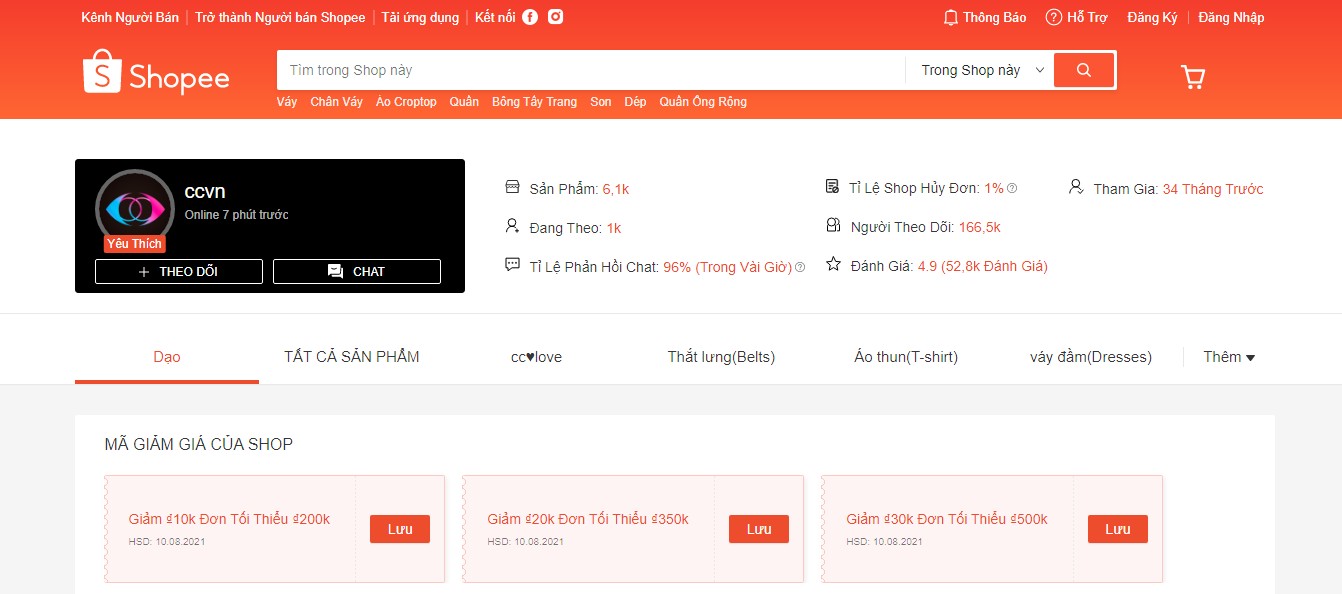Click Tải ứng dụng link
Screen dimensions: 1342x594
click(420, 17)
